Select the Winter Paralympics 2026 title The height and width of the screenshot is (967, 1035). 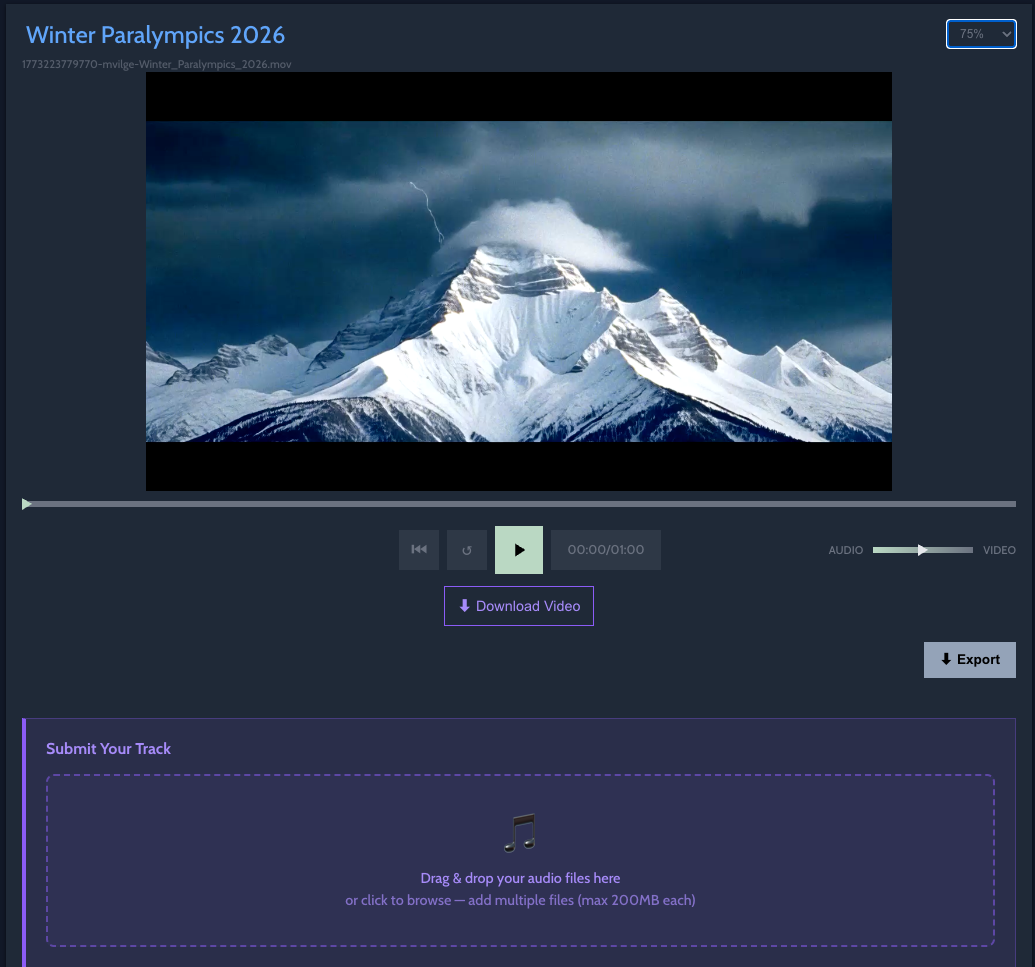pos(155,35)
